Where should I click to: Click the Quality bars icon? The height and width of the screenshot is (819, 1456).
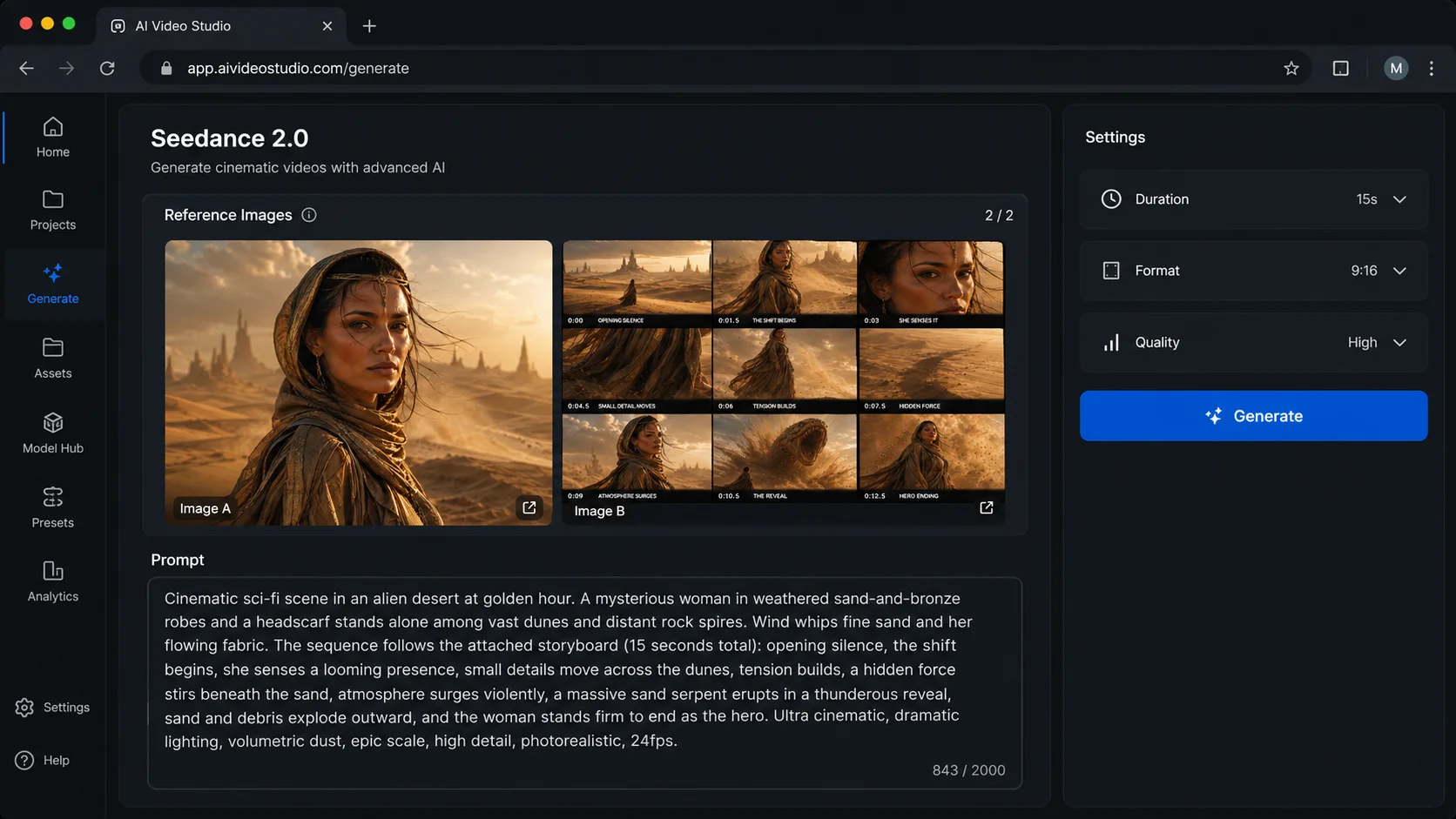point(1111,343)
